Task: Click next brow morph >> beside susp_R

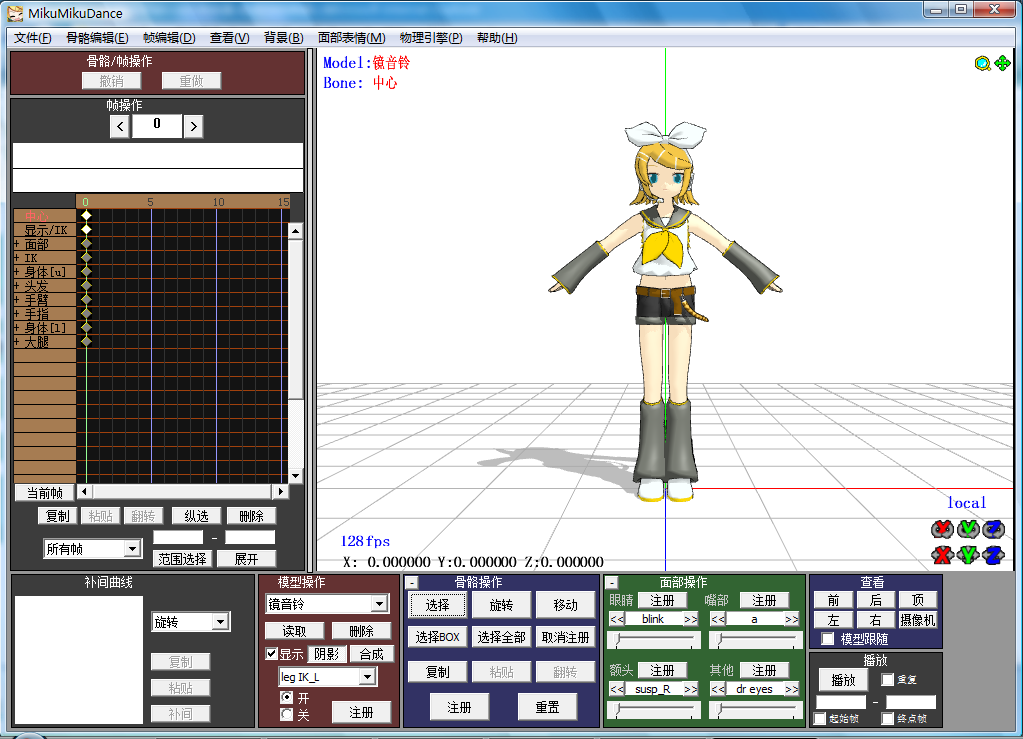Action: pos(690,689)
